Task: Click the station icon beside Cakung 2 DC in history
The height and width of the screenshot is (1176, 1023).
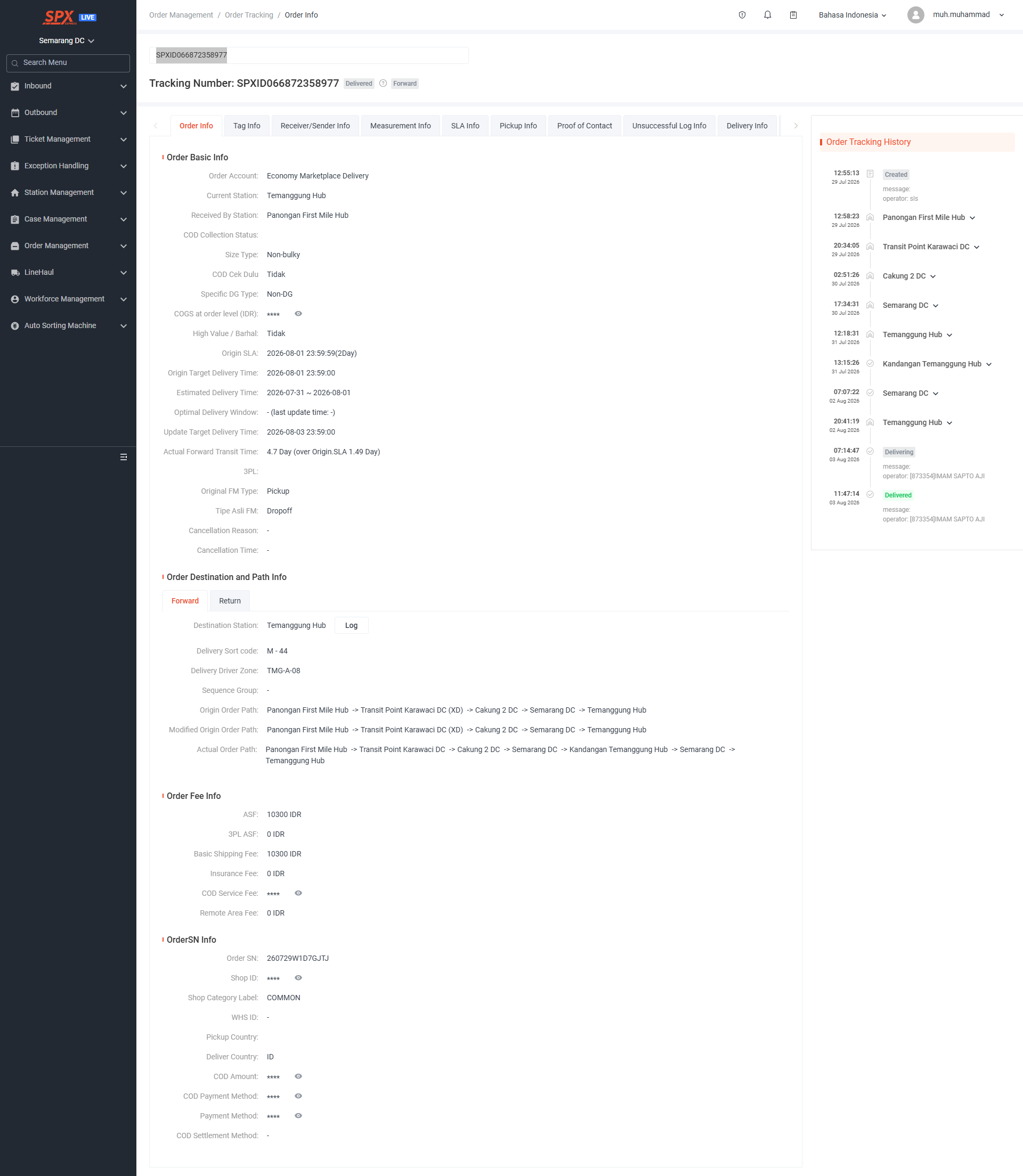Action: 870,275
